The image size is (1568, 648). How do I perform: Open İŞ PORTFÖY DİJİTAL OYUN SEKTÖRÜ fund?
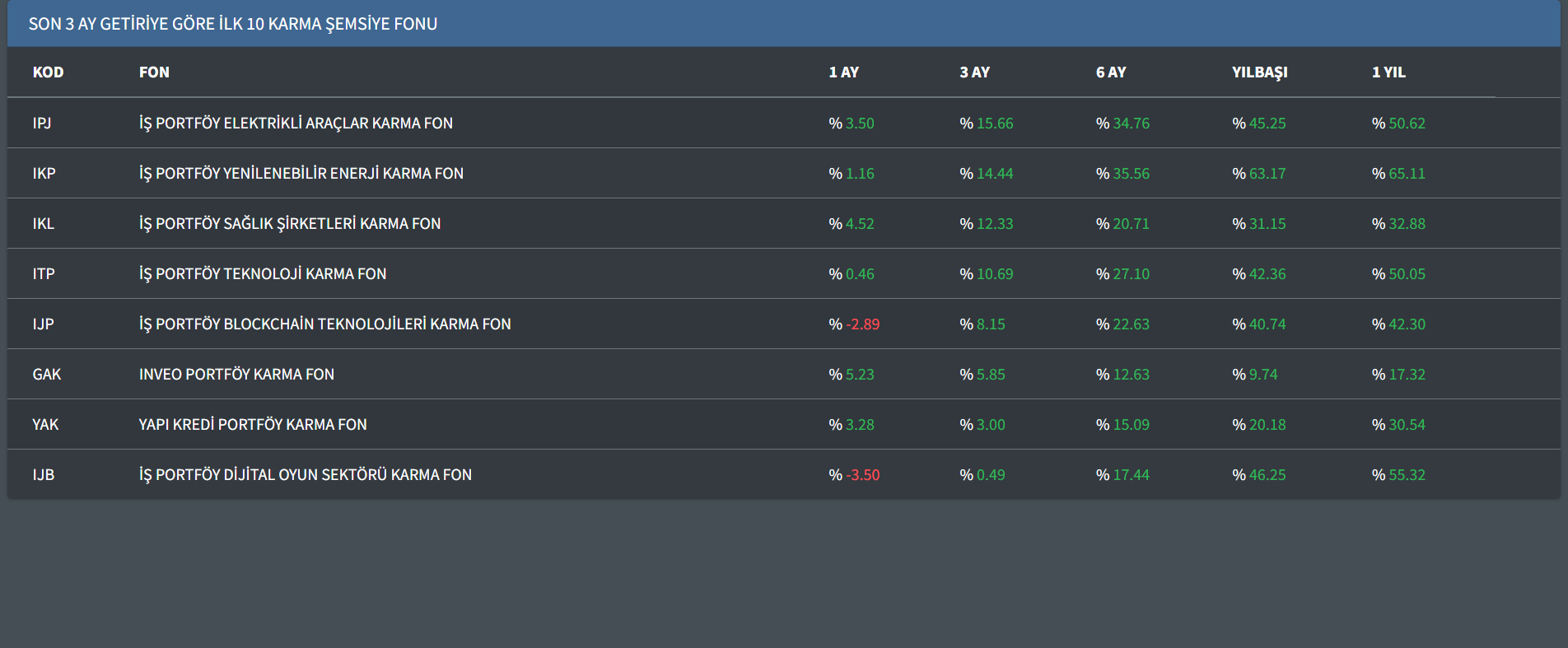305,475
